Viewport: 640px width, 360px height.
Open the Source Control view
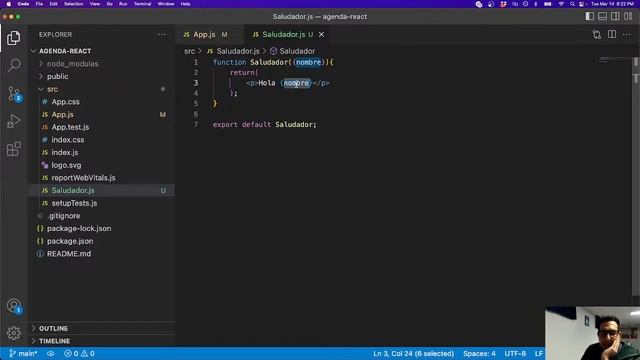click(x=14, y=94)
